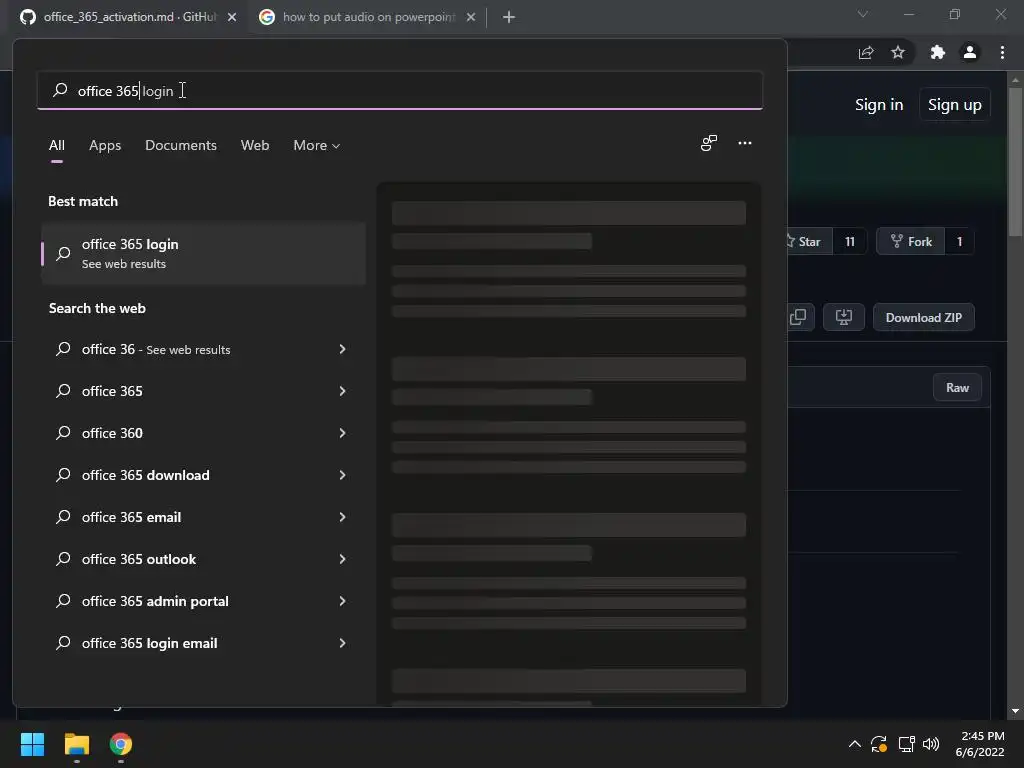The width and height of the screenshot is (1024, 768).
Task: Expand arrow next to office 36 suggestion
Action: 342,349
